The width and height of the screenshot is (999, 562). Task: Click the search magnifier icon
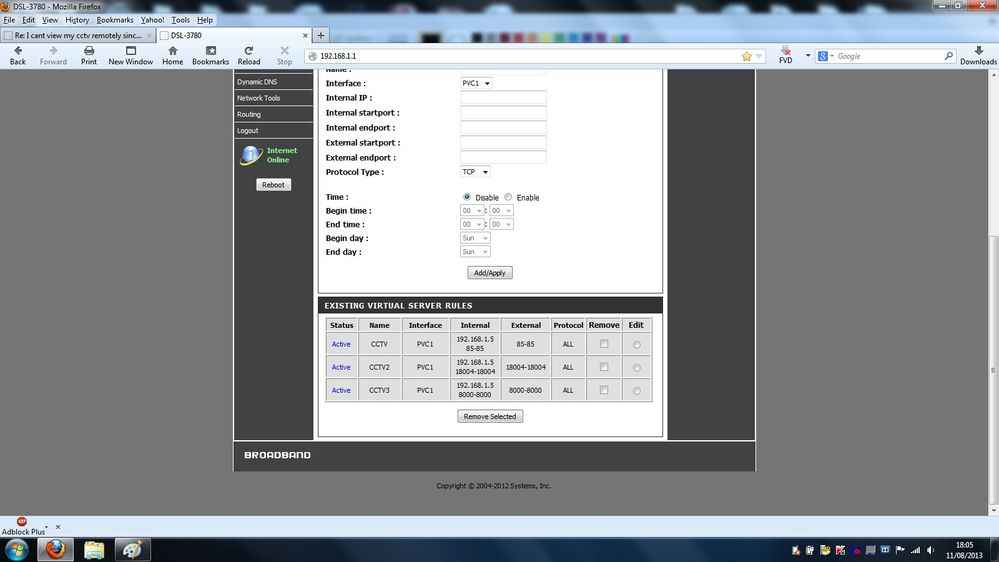click(x=948, y=56)
